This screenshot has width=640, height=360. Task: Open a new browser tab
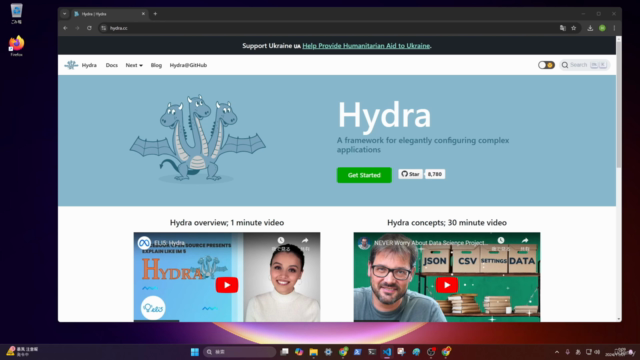[155, 13]
